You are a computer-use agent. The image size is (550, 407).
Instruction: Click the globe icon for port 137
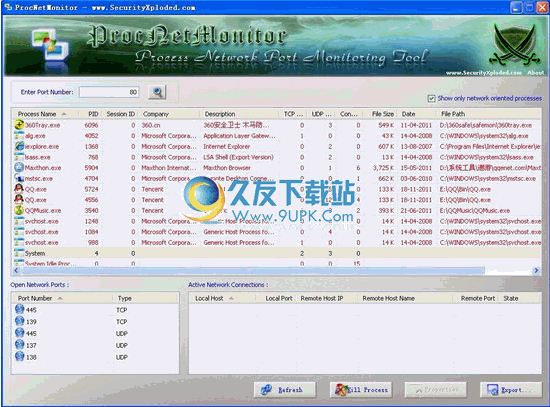pyautogui.click(x=20, y=345)
